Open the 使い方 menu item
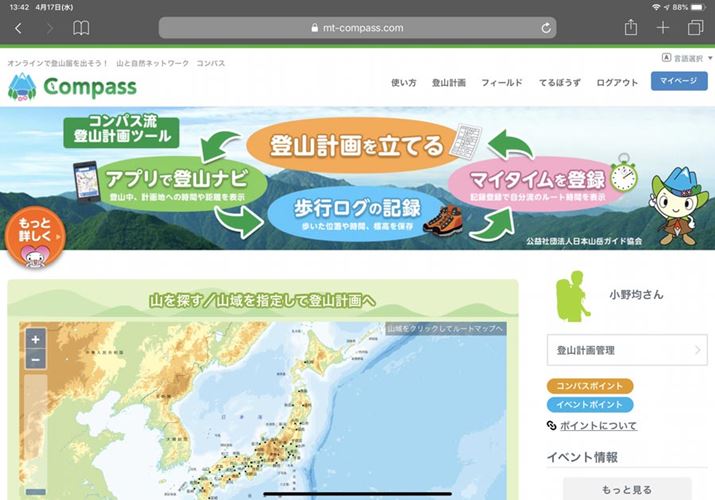 coord(404,82)
